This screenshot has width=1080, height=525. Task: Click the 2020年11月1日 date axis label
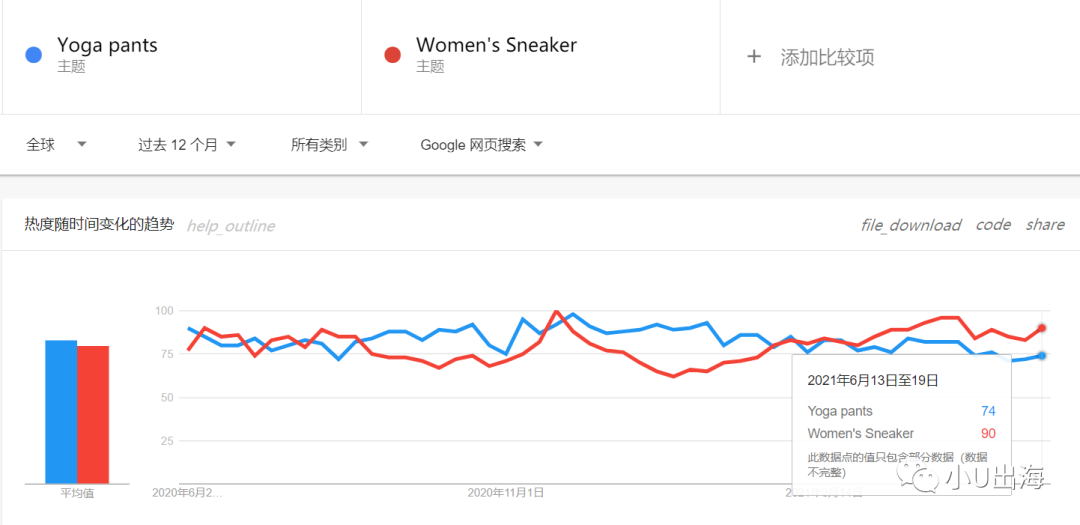[506, 492]
